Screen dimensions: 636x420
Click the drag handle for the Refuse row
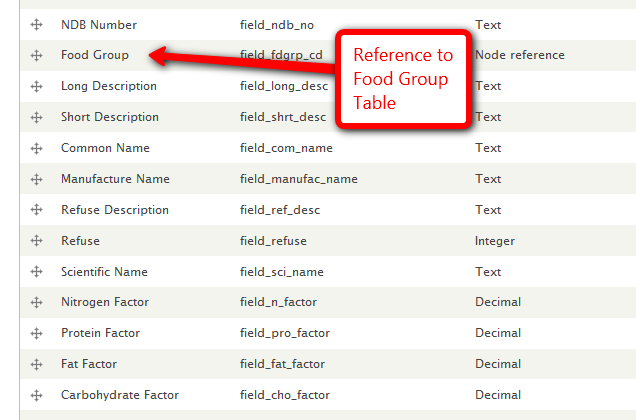pos(37,241)
